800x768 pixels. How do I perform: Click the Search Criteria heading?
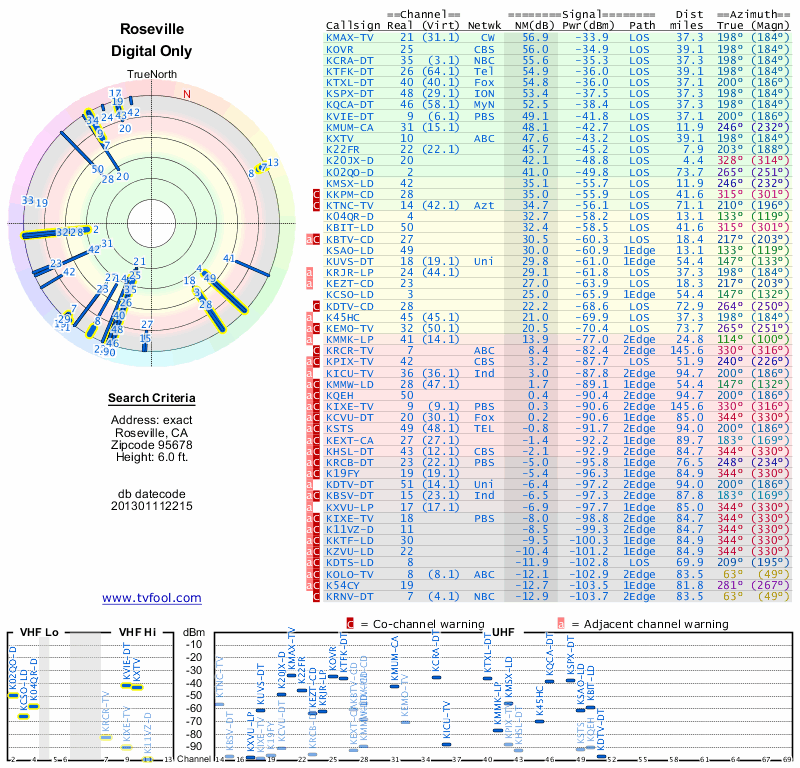click(152, 398)
